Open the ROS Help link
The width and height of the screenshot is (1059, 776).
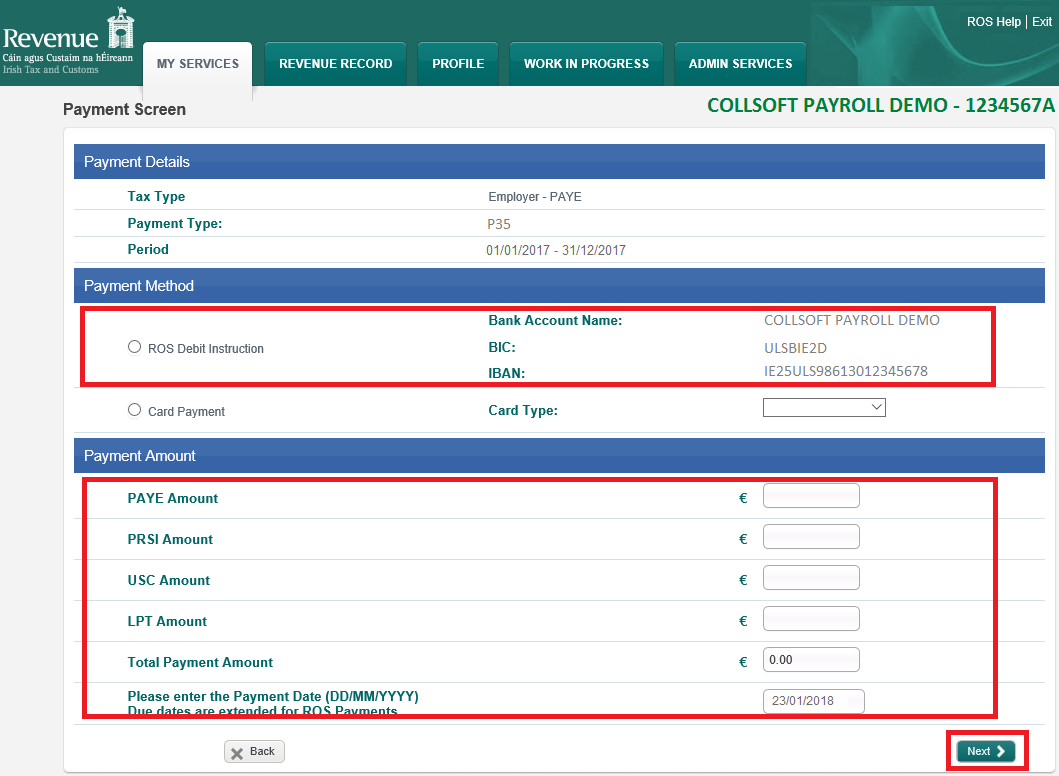[x=993, y=22]
